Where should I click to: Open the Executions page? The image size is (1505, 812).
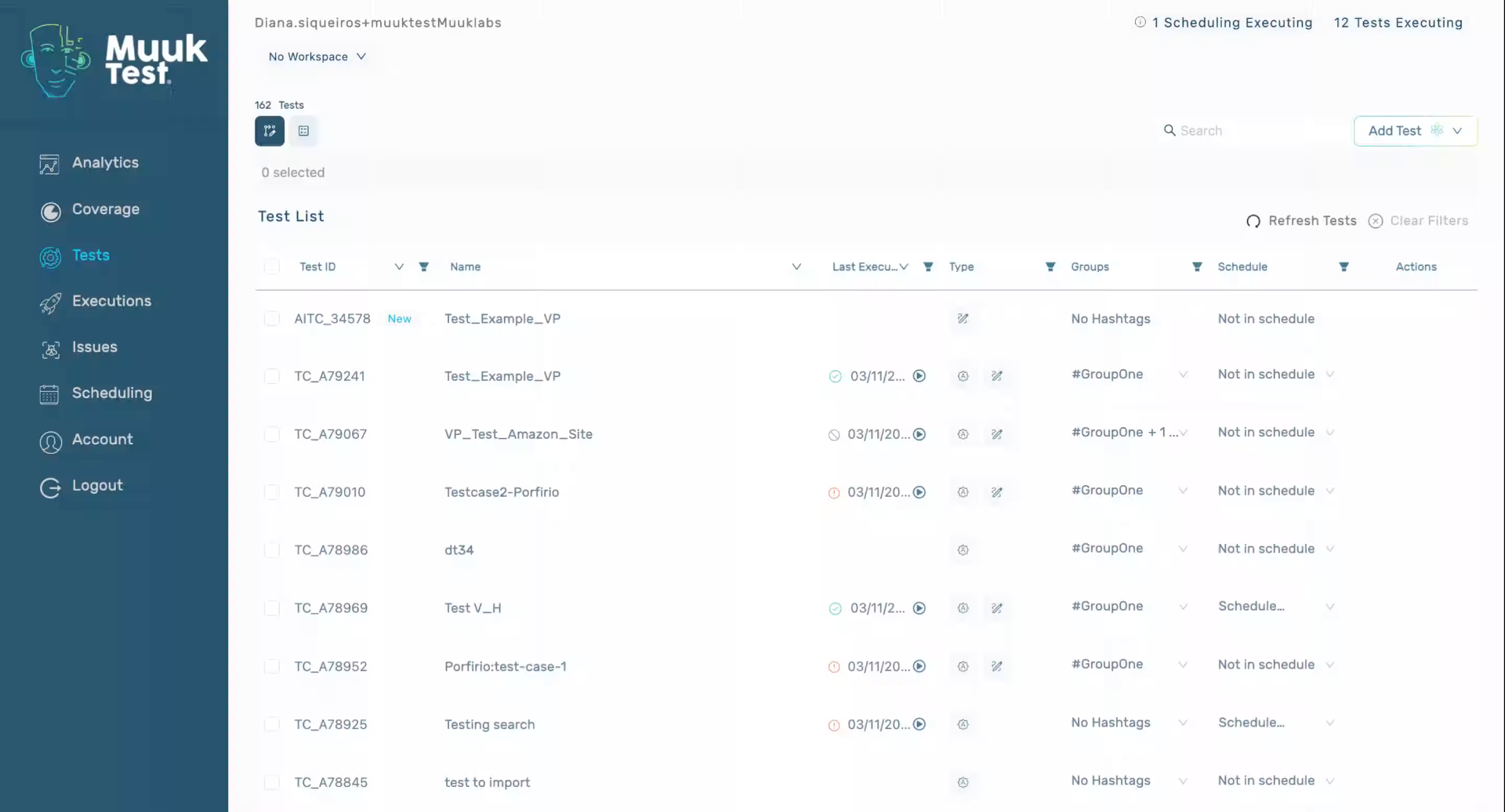[95, 301]
